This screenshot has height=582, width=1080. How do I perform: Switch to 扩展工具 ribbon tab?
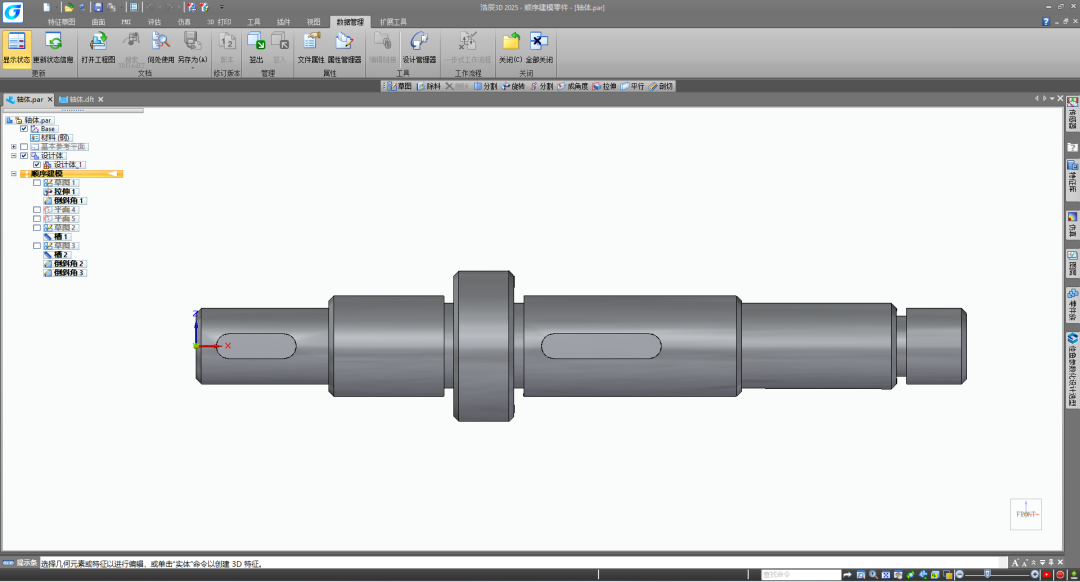[x=393, y=22]
